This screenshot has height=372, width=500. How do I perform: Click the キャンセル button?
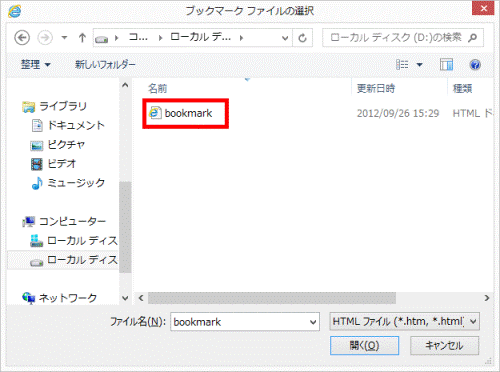pyautogui.click(x=444, y=346)
